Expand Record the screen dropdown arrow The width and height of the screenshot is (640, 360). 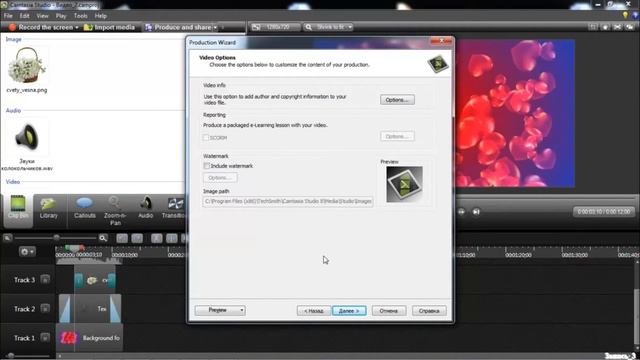77,27
